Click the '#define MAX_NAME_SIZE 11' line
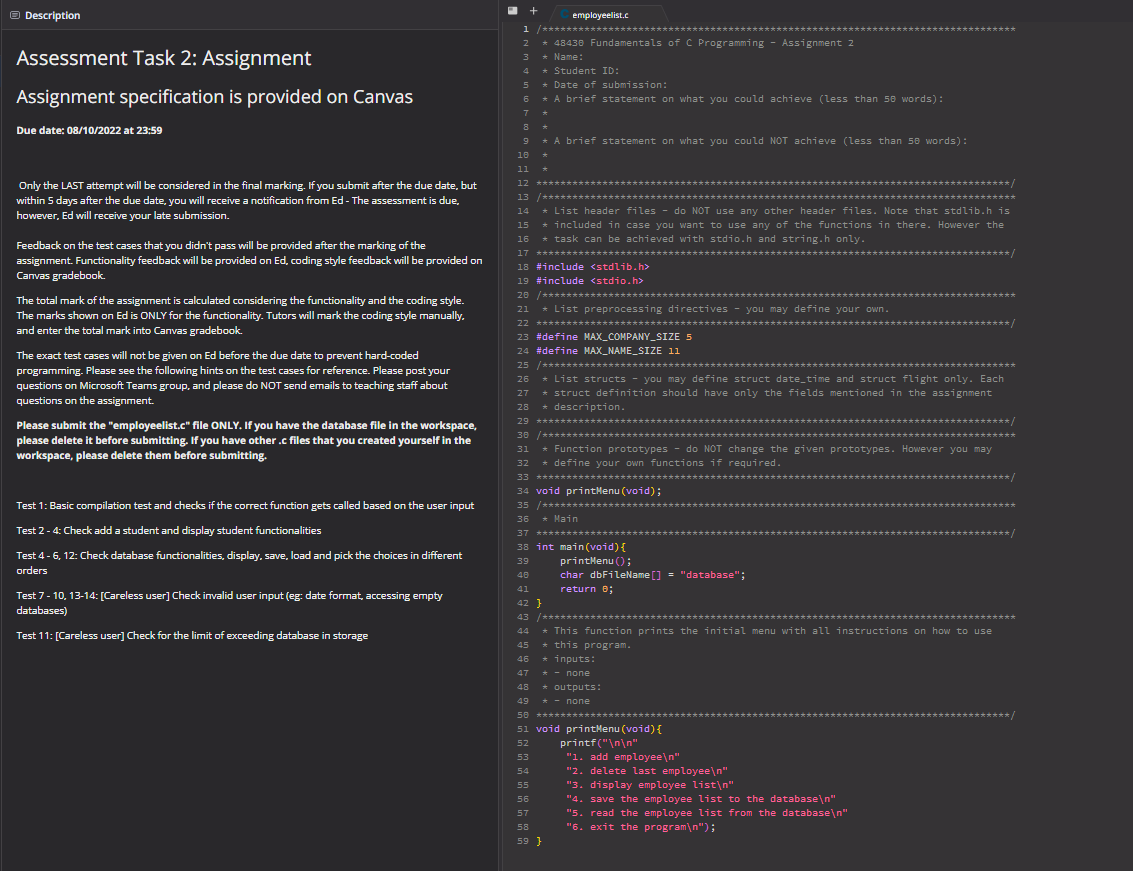 click(x=608, y=351)
